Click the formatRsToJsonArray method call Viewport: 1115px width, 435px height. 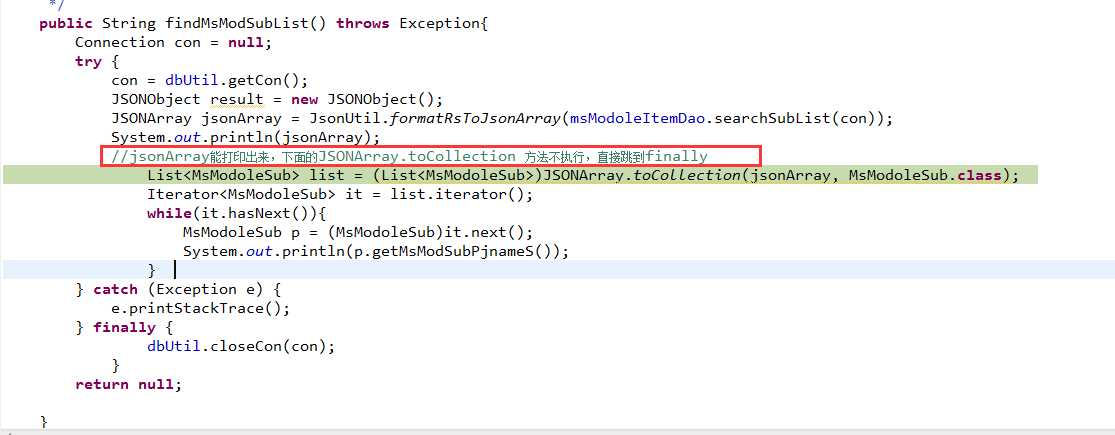(x=475, y=119)
